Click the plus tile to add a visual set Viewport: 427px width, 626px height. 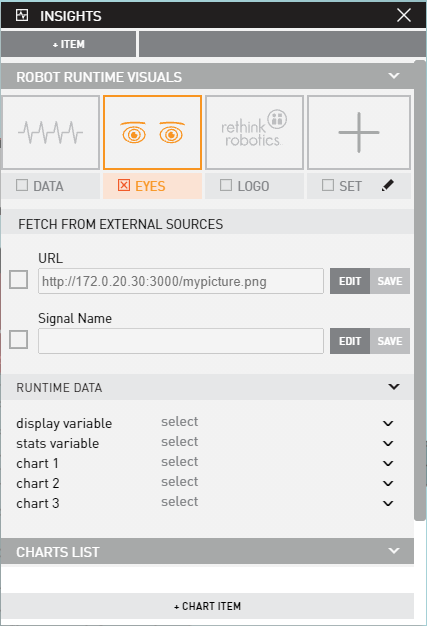click(x=359, y=133)
